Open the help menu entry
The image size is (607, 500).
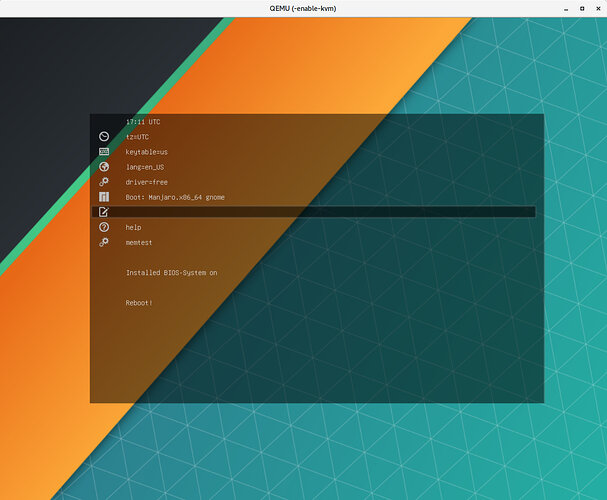coord(133,228)
